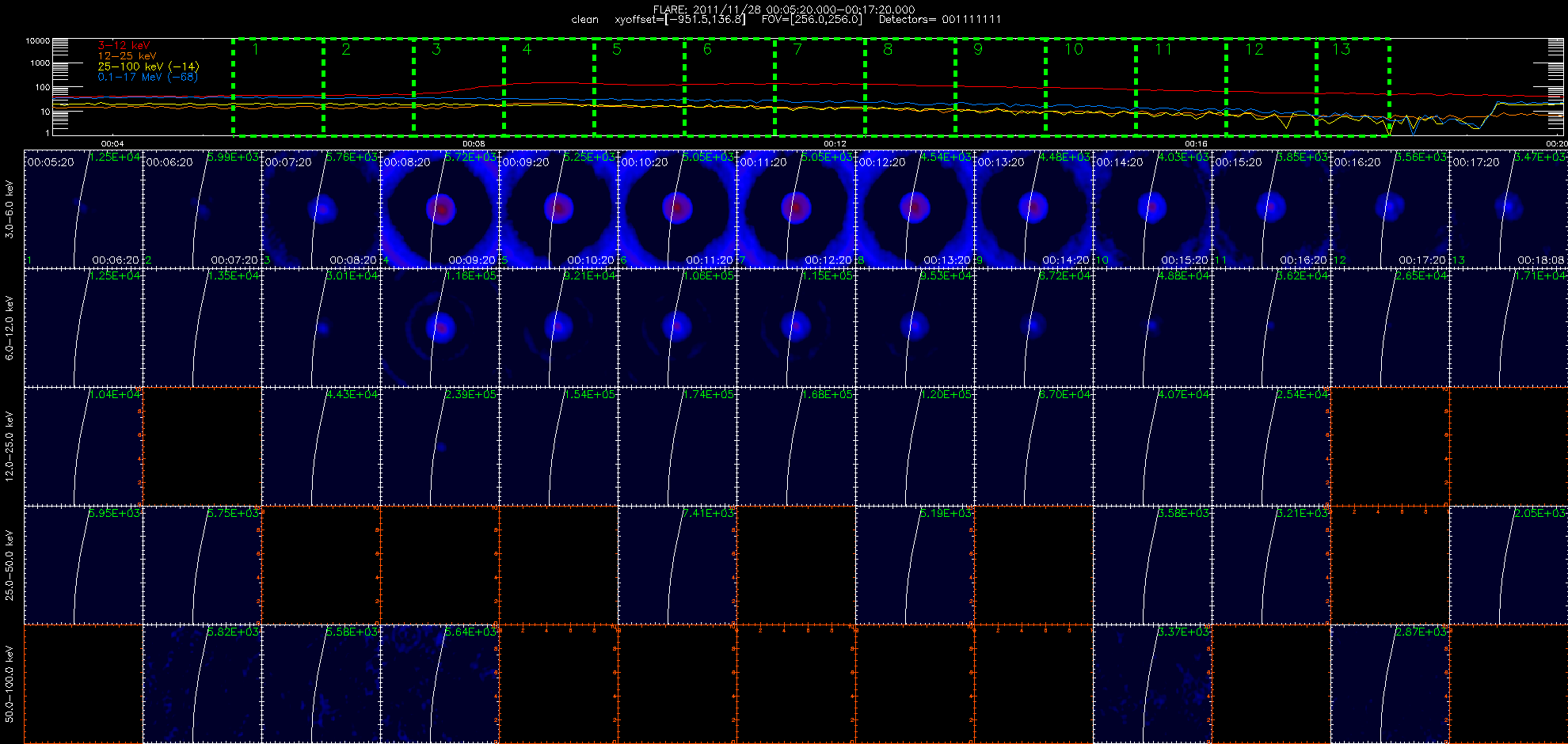Viewport: 1568px width, 744px height.
Task: Open the 3-6 keV image starting 00:17:20
Action: tap(1509, 209)
